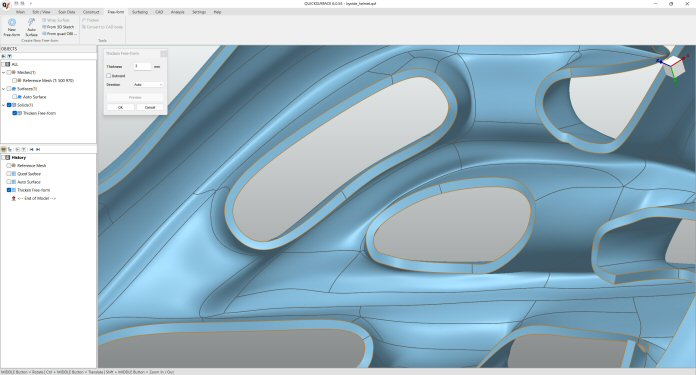The width and height of the screenshot is (696, 375).
Task: Collapse the Solids tree group
Action: point(4,105)
